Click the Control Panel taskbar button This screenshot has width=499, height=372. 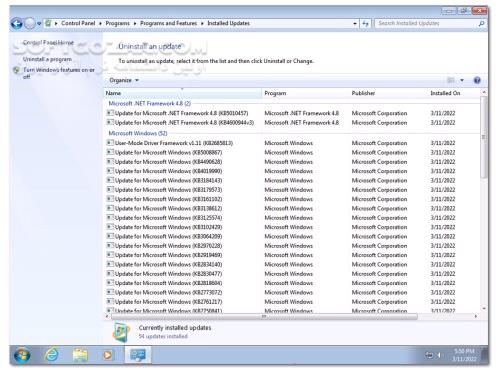(x=138, y=355)
